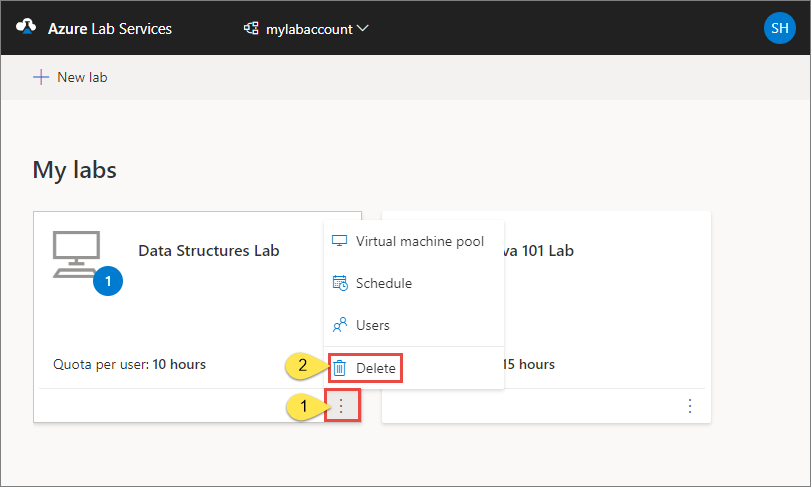The image size is (811, 487).
Task: Open the Java 101 Lab card title
Action: click(x=539, y=251)
